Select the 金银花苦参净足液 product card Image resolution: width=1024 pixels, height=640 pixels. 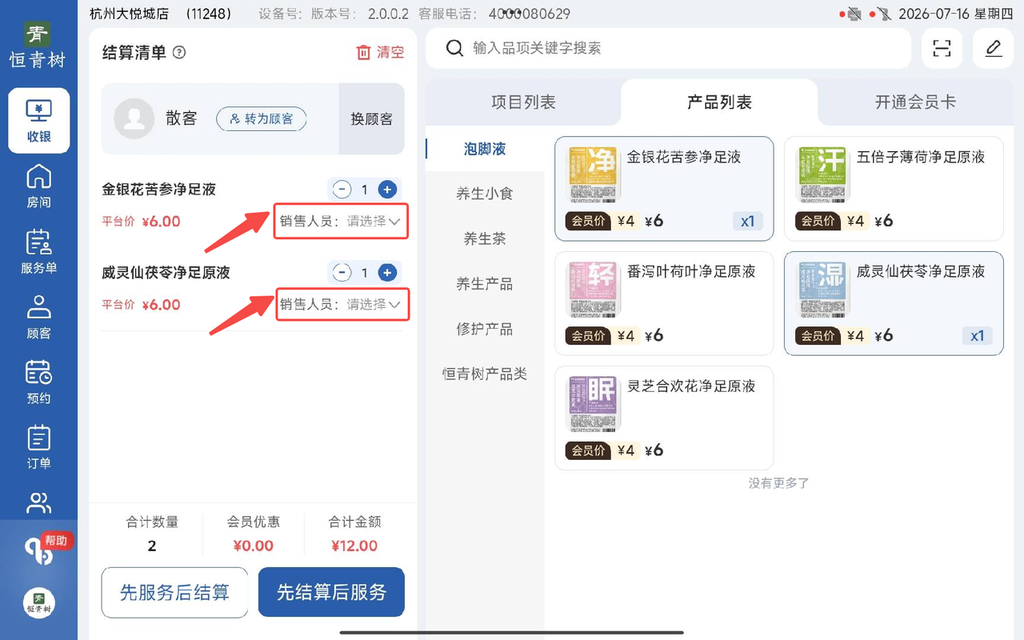click(x=664, y=189)
